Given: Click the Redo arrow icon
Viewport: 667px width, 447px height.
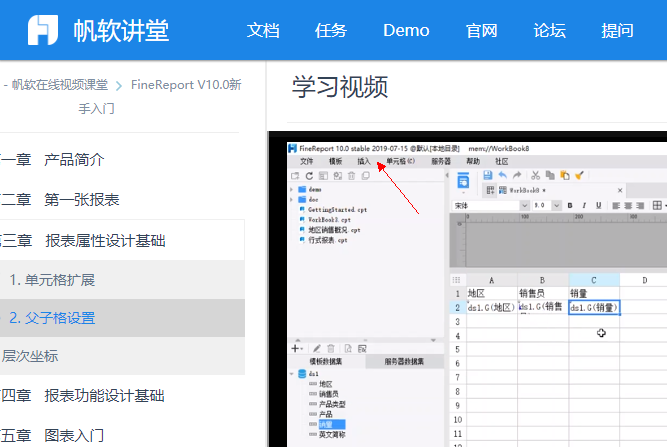Looking at the screenshot, I should [517, 175].
